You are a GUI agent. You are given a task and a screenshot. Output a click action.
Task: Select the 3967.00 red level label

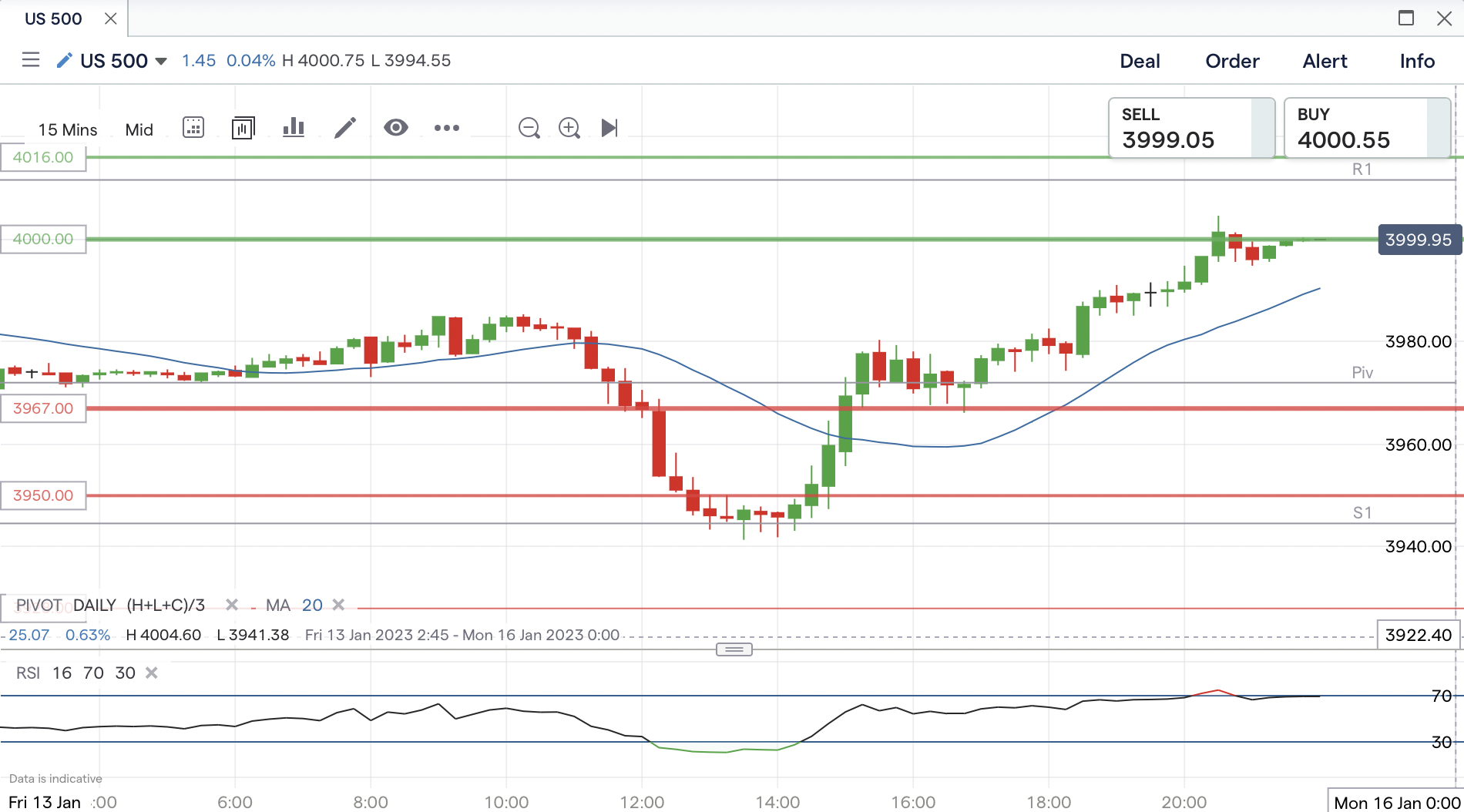coord(43,408)
